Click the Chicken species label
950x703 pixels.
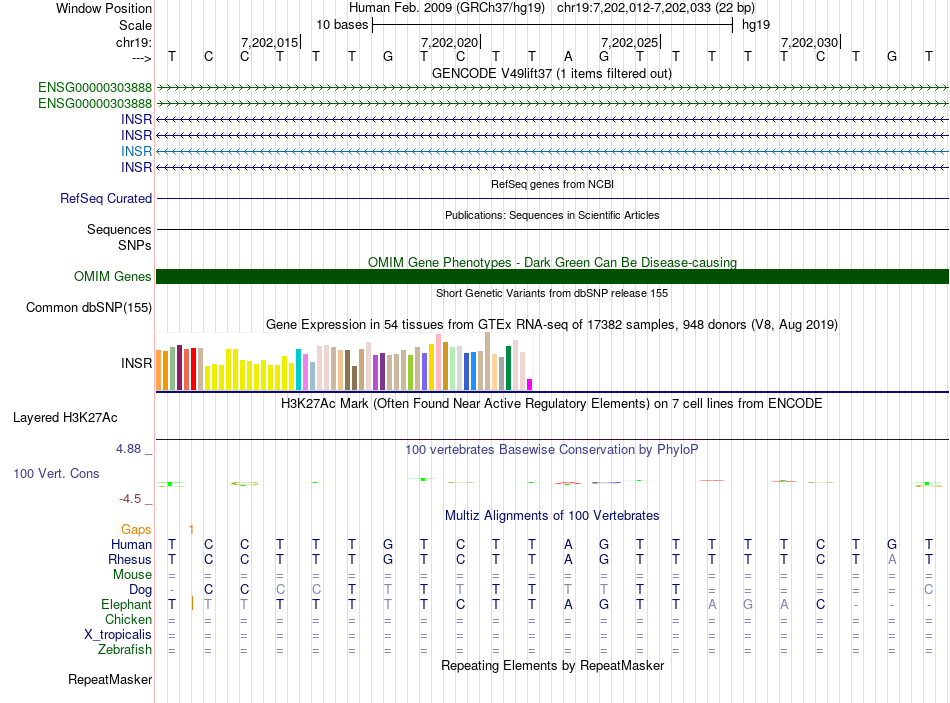127,620
